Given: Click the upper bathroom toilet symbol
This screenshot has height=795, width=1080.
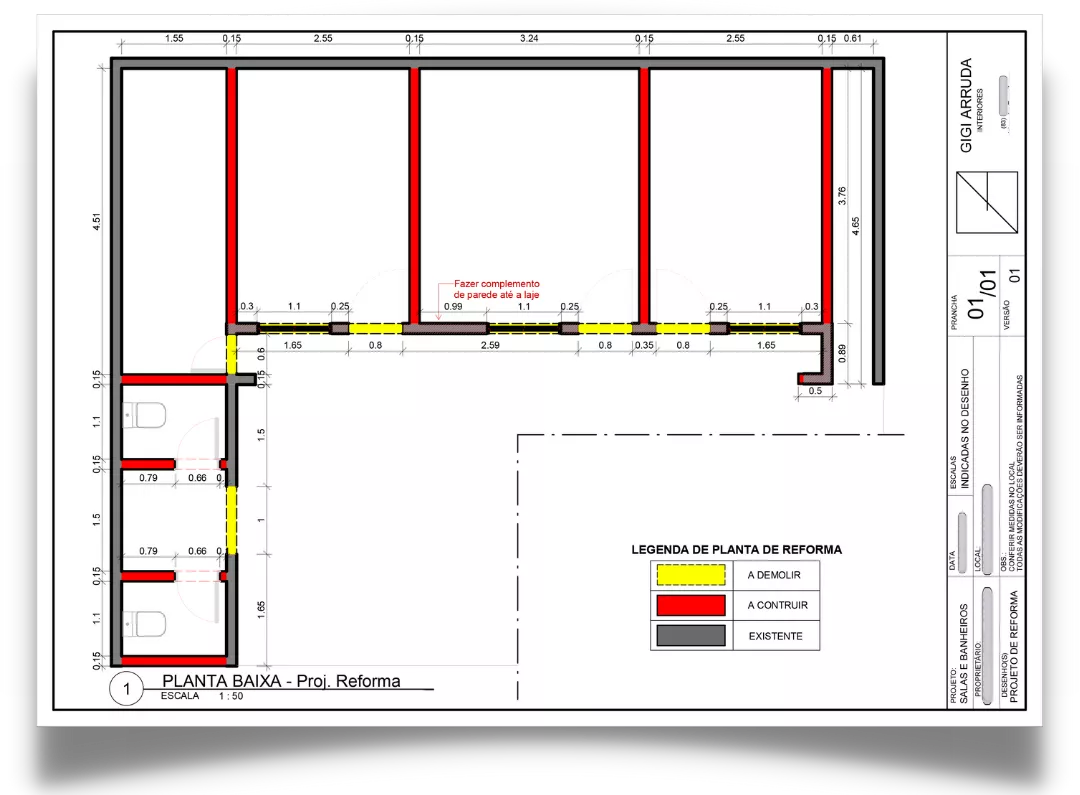Looking at the screenshot, I should coord(145,415).
